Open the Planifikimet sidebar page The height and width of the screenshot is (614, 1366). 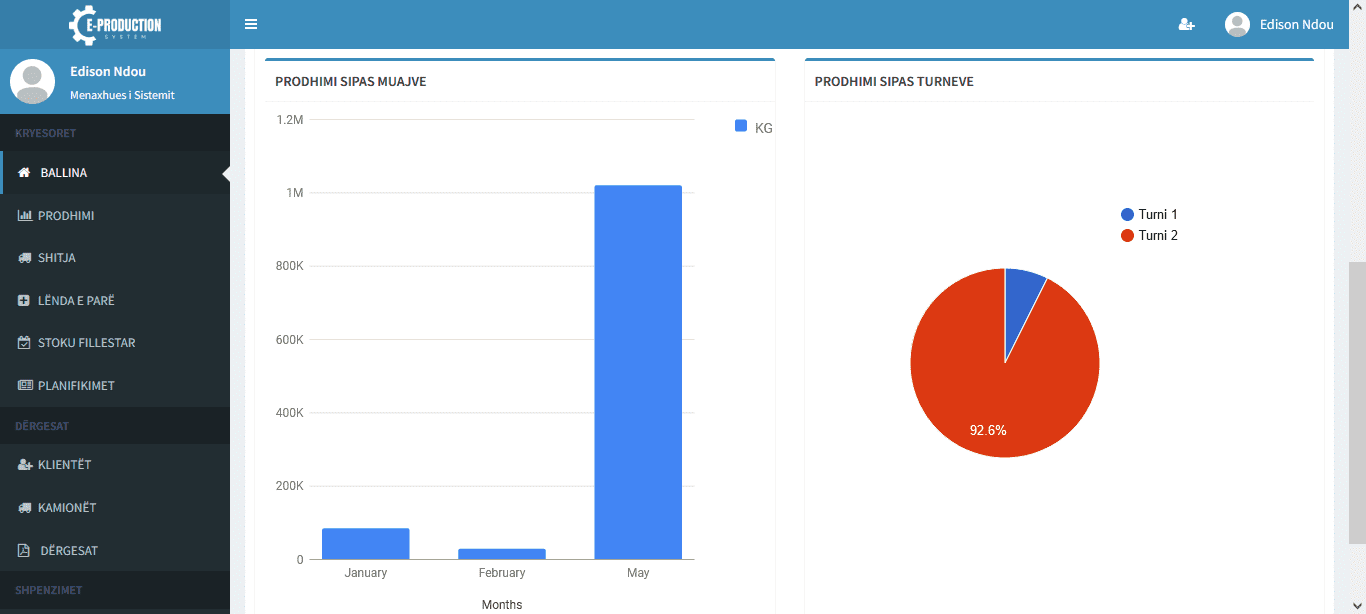click(x=75, y=386)
